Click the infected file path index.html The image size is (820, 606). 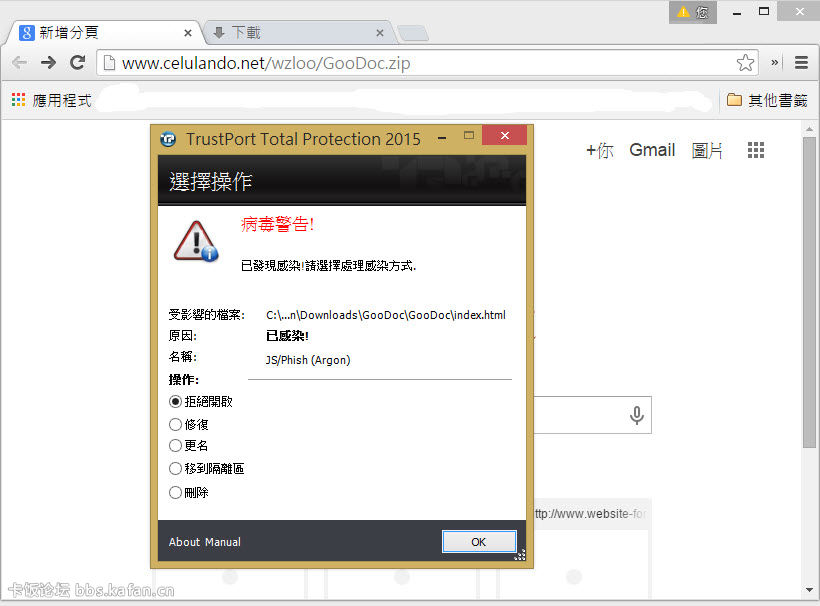pos(386,315)
